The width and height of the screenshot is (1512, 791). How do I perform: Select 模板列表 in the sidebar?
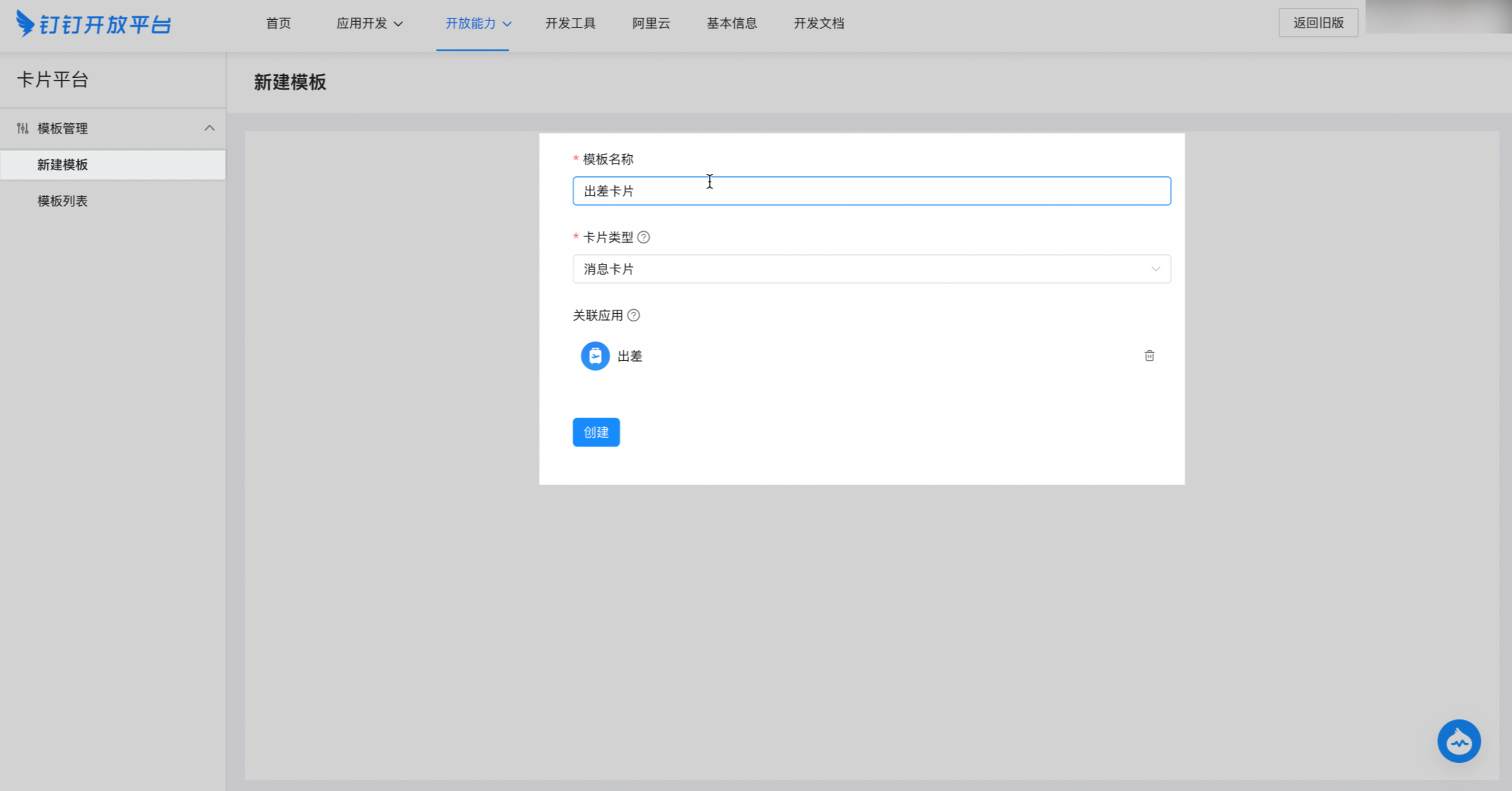pyautogui.click(x=63, y=201)
